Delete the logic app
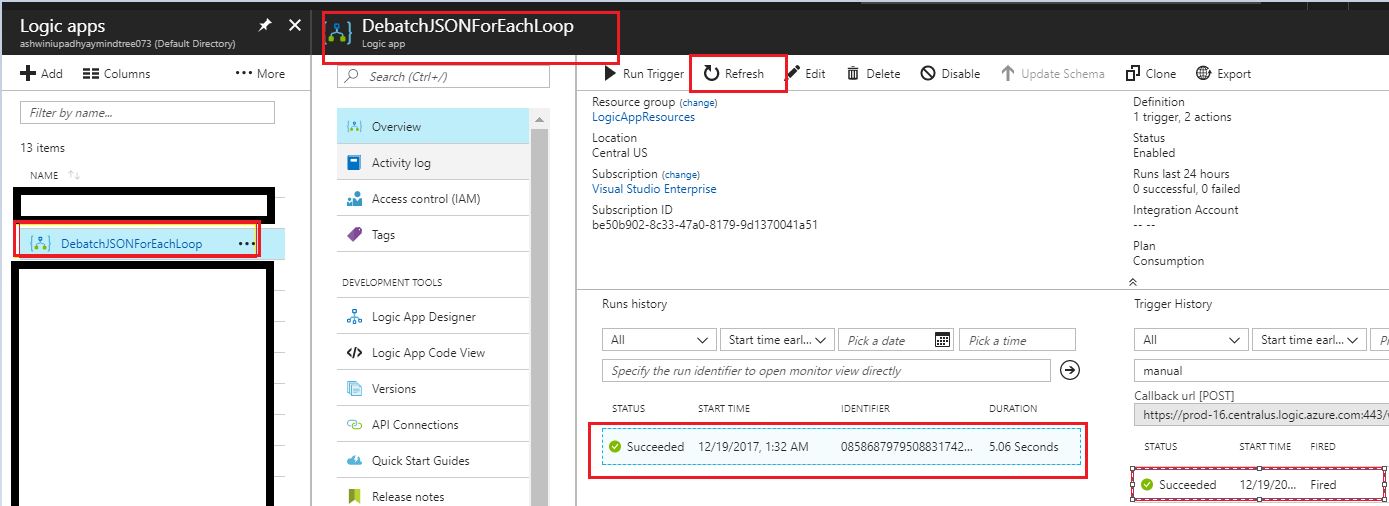Image resolution: width=1389 pixels, height=506 pixels. [x=873, y=74]
